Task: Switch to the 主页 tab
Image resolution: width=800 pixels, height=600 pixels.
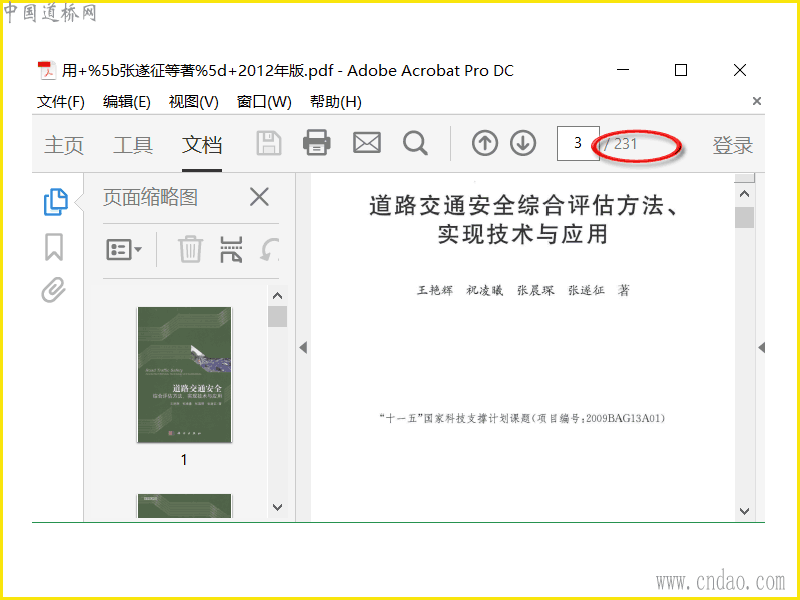Action: pyautogui.click(x=64, y=145)
